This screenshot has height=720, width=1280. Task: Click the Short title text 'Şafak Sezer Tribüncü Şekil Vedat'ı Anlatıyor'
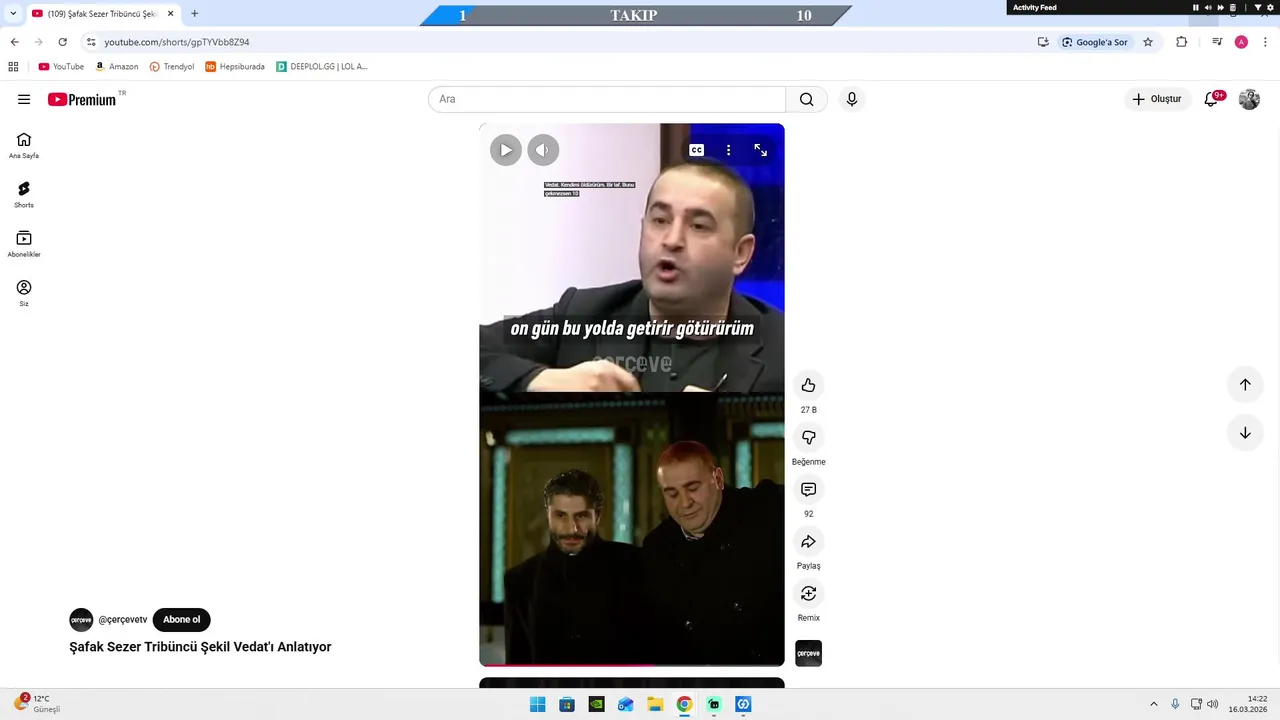tap(200, 647)
